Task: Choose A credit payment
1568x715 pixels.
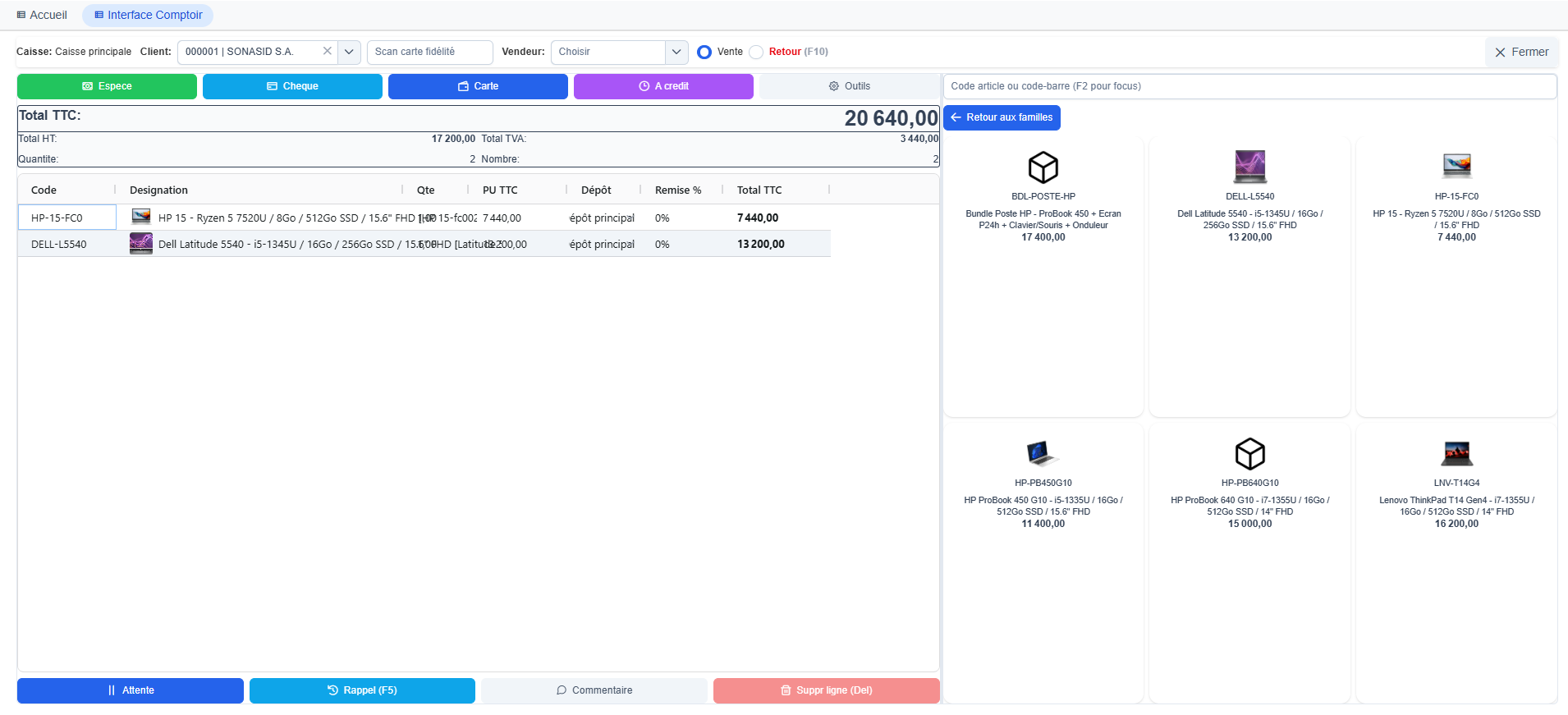Action: pyautogui.click(x=663, y=86)
